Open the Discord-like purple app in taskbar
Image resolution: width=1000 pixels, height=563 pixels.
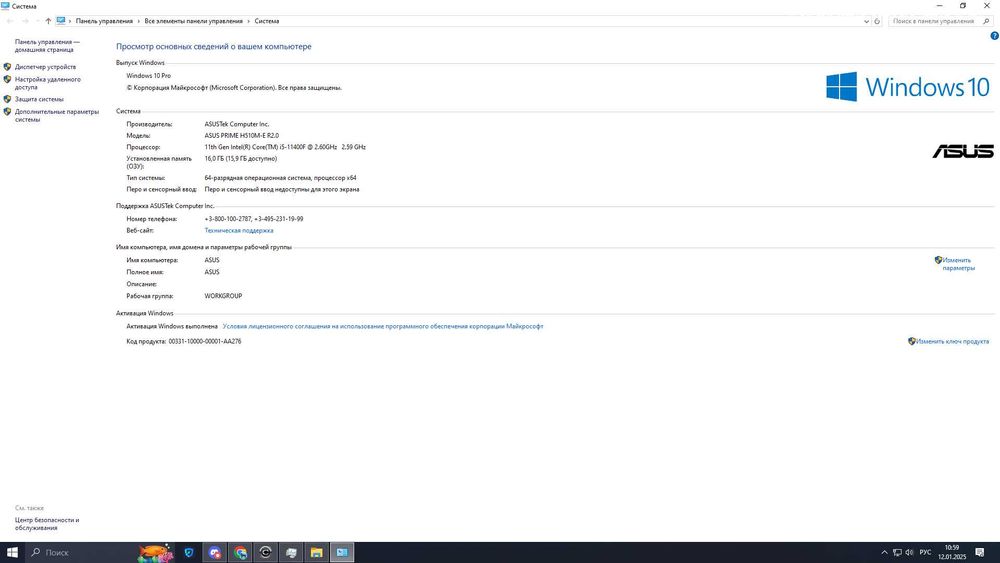coord(215,552)
